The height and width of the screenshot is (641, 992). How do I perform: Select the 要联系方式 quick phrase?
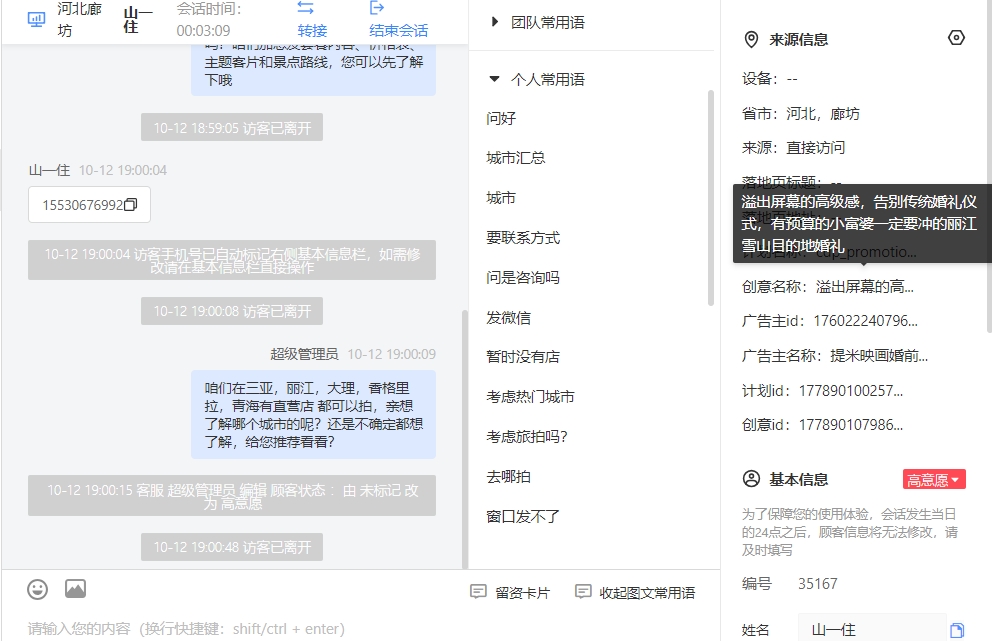(x=523, y=237)
